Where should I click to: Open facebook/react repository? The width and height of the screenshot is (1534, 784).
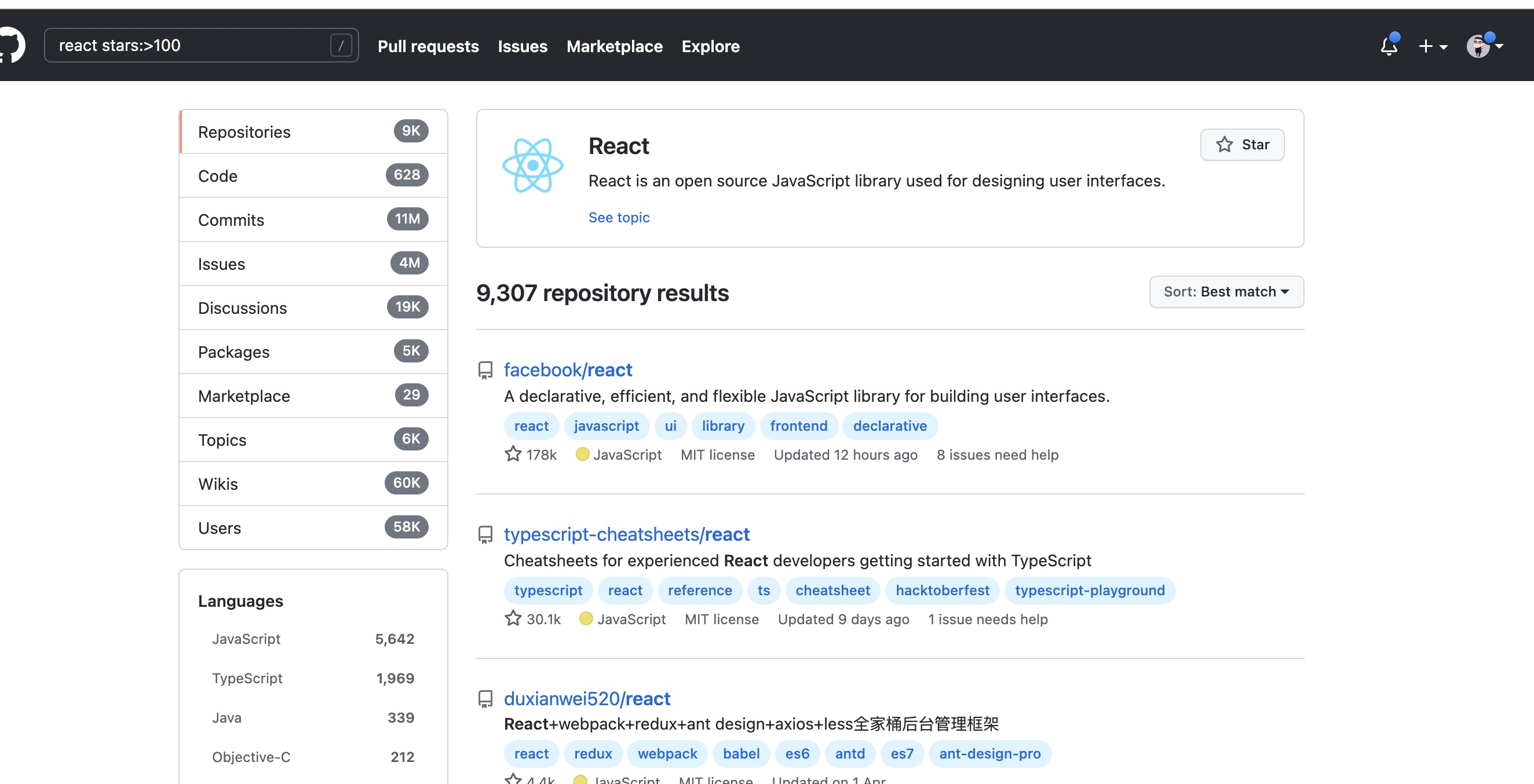[x=568, y=369]
